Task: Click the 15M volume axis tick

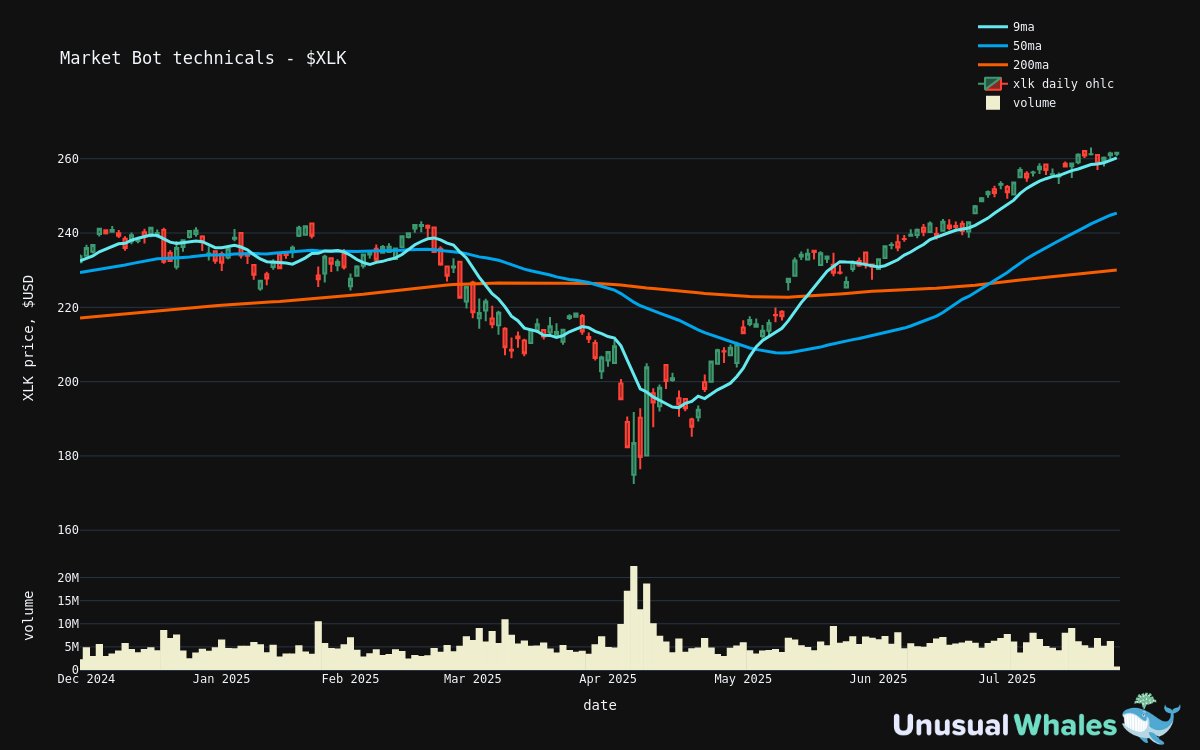Action: (67, 601)
